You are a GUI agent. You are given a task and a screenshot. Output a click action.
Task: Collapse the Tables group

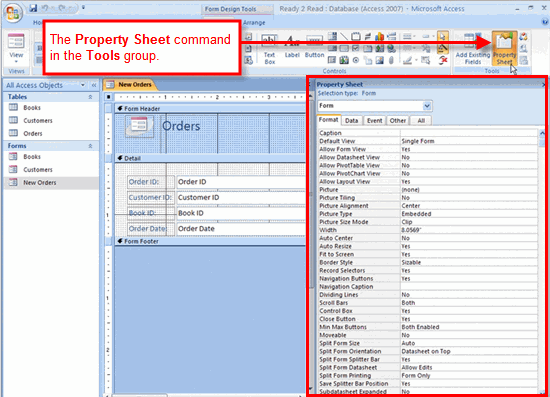(x=90, y=97)
